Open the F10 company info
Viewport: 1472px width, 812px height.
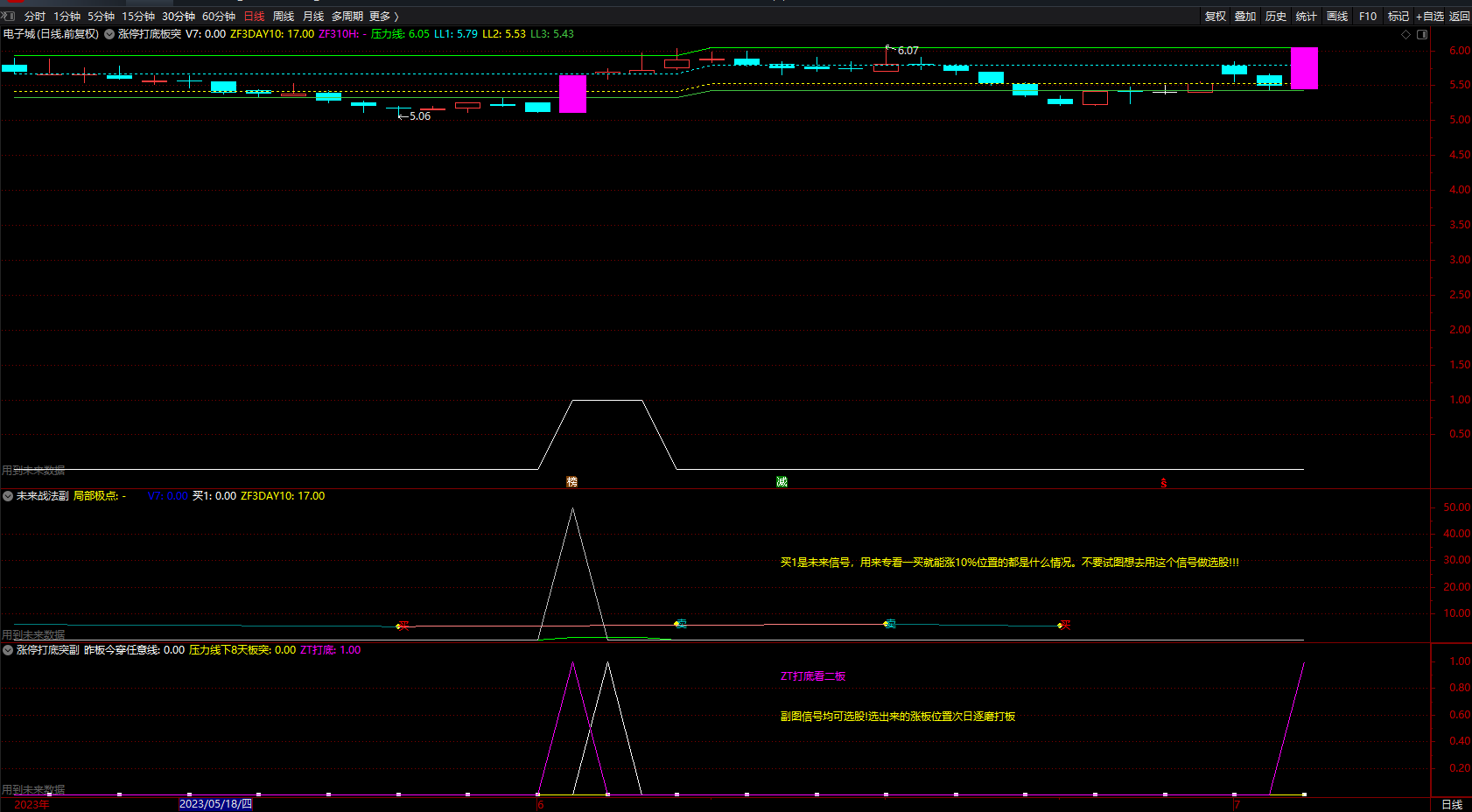[x=1368, y=17]
